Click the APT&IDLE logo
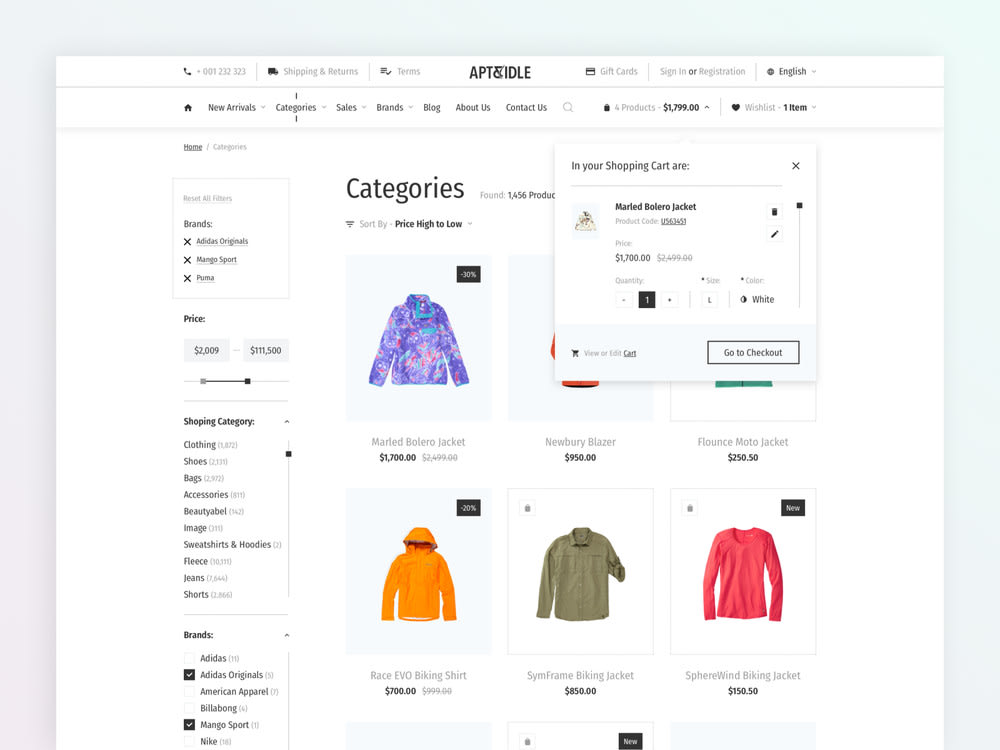The height and width of the screenshot is (750, 1000). [x=500, y=72]
